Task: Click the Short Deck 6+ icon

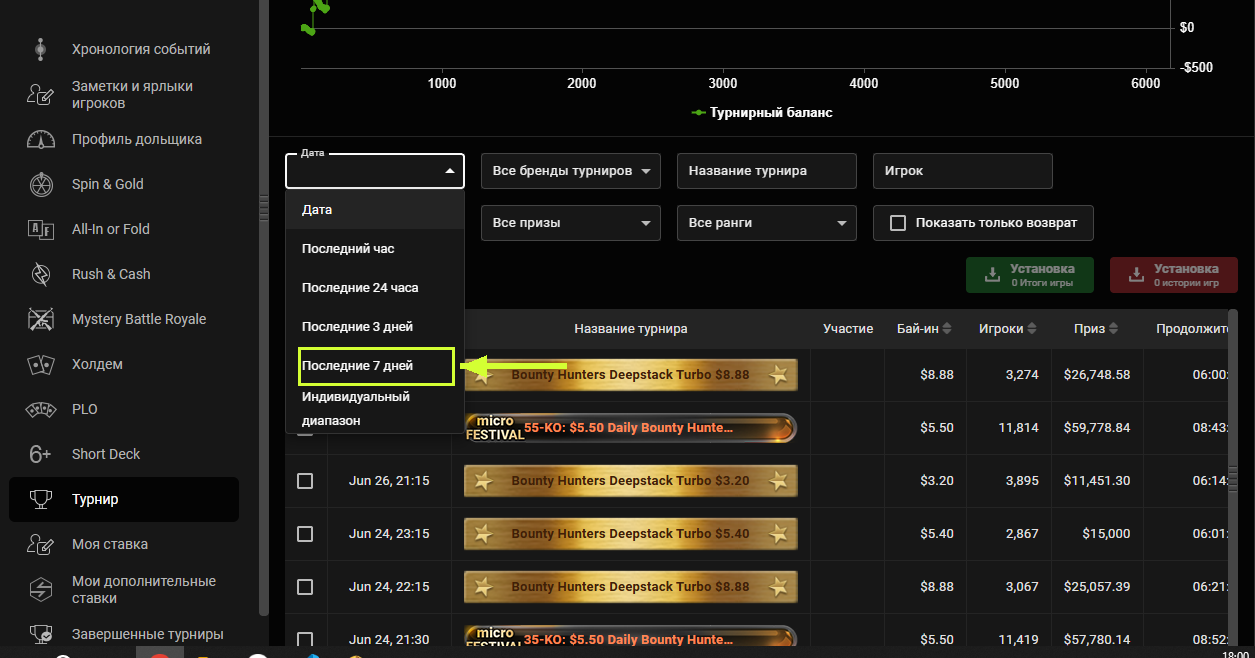Action: pos(40,454)
